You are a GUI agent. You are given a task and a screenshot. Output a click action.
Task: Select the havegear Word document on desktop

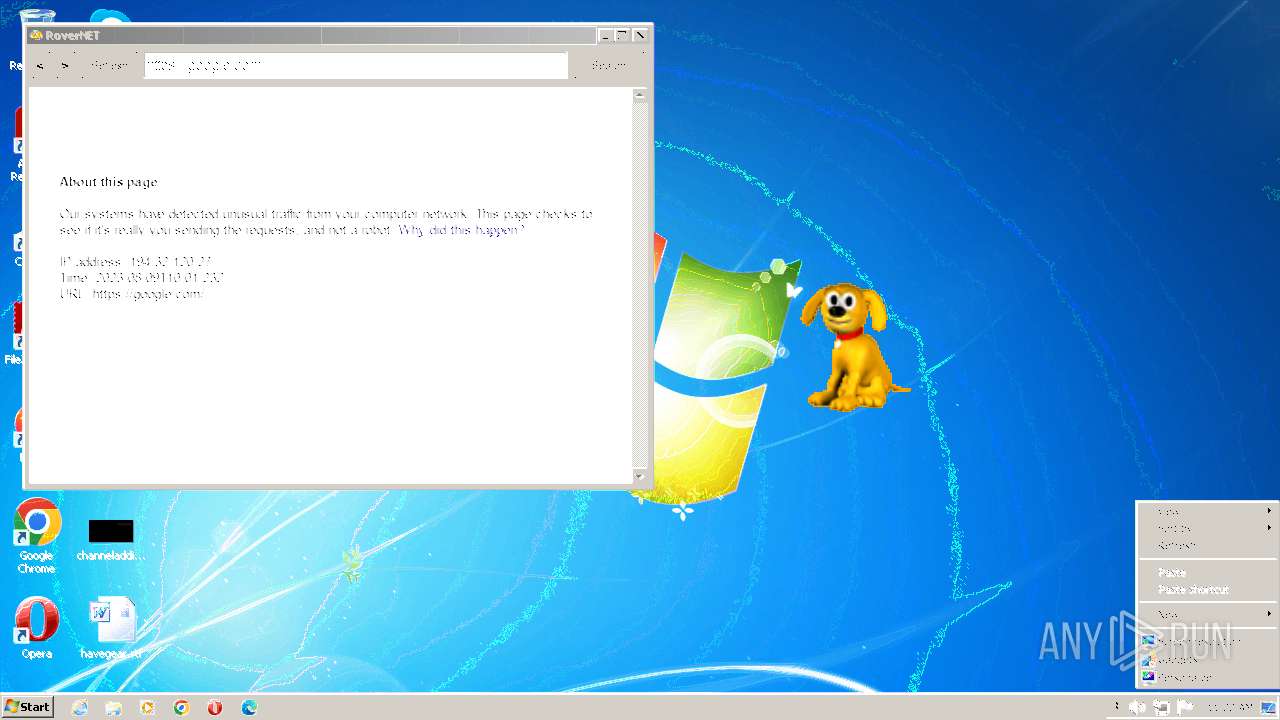[x=111, y=629]
